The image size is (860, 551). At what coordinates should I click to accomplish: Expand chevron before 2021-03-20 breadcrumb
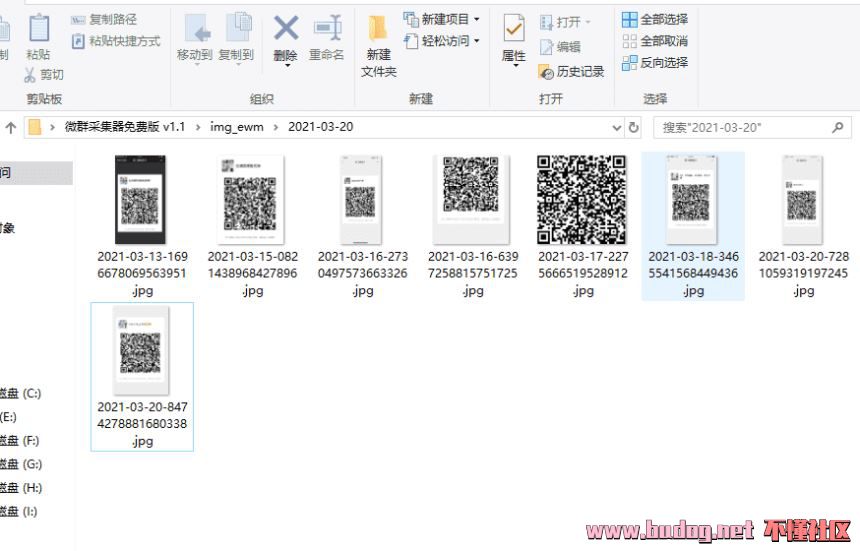[x=276, y=127]
